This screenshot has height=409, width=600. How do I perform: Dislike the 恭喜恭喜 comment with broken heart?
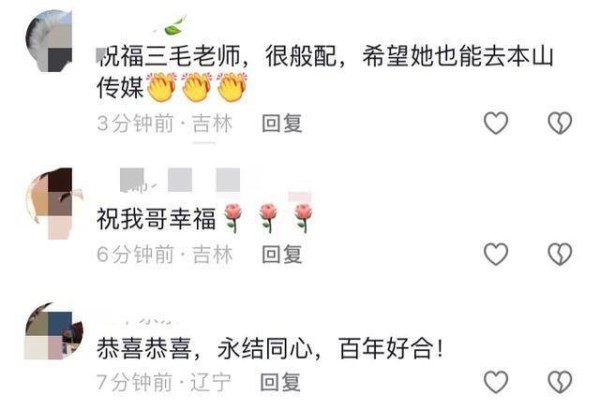pyautogui.click(x=560, y=381)
